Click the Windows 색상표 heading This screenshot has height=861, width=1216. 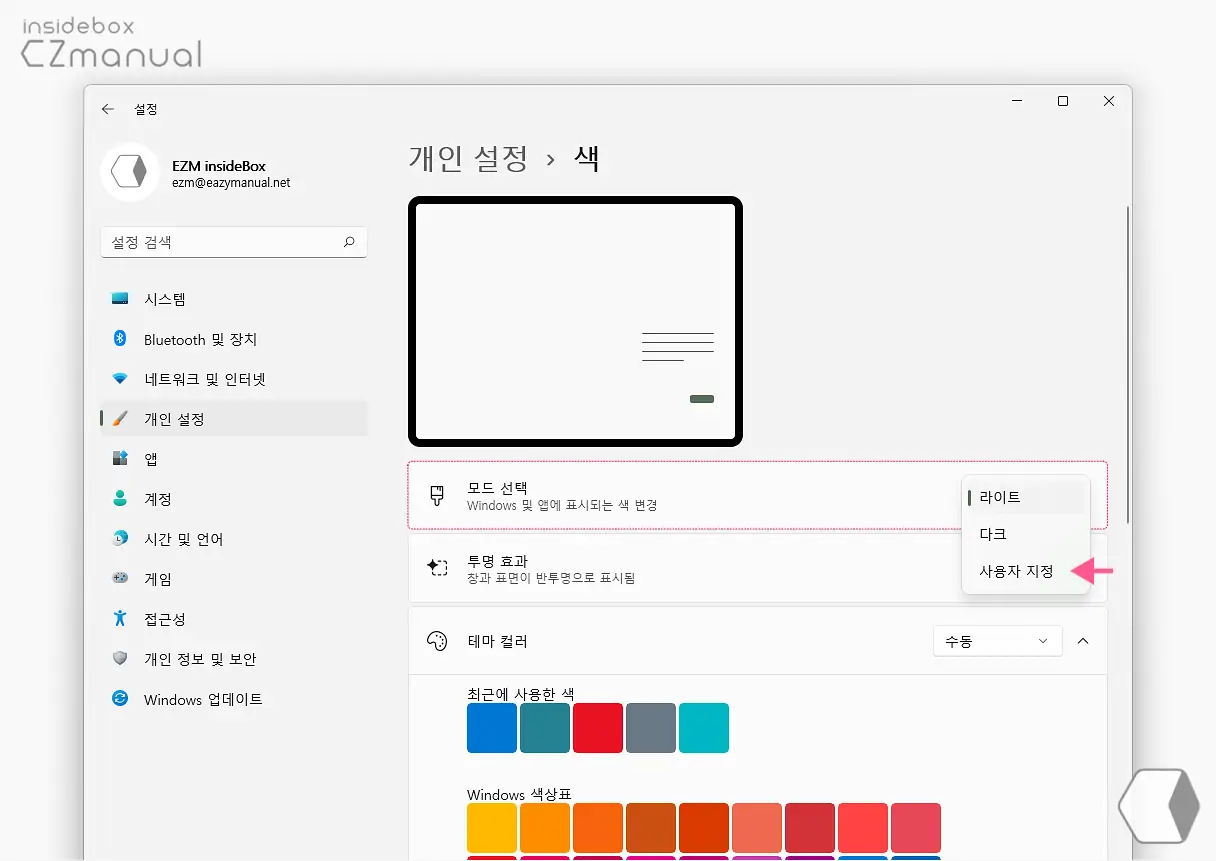pyautogui.click(x=519, y=794)
